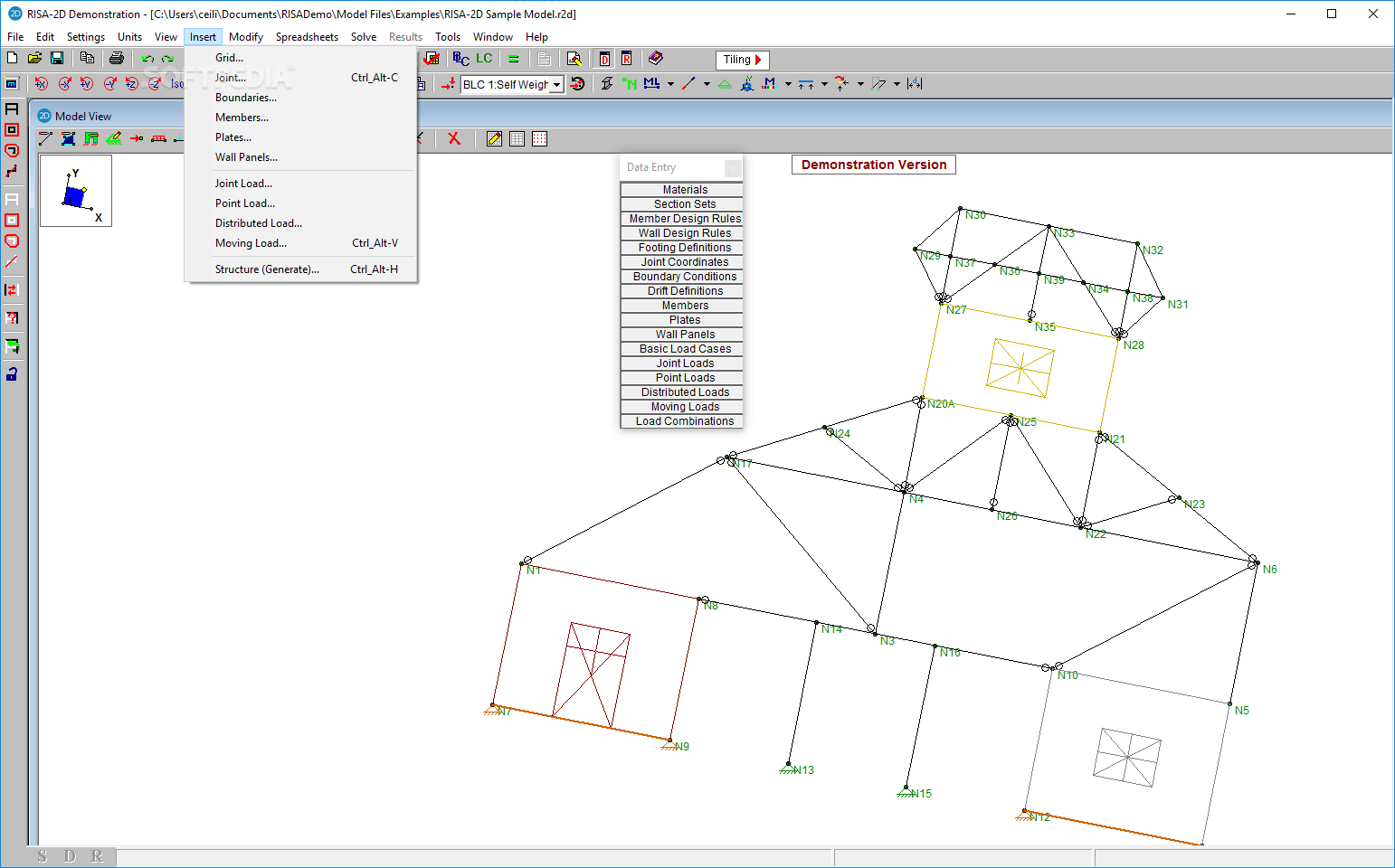This screenshot has height=868, width=1395.
Task: Save the model with floppy icon
Action: point(57,58)
